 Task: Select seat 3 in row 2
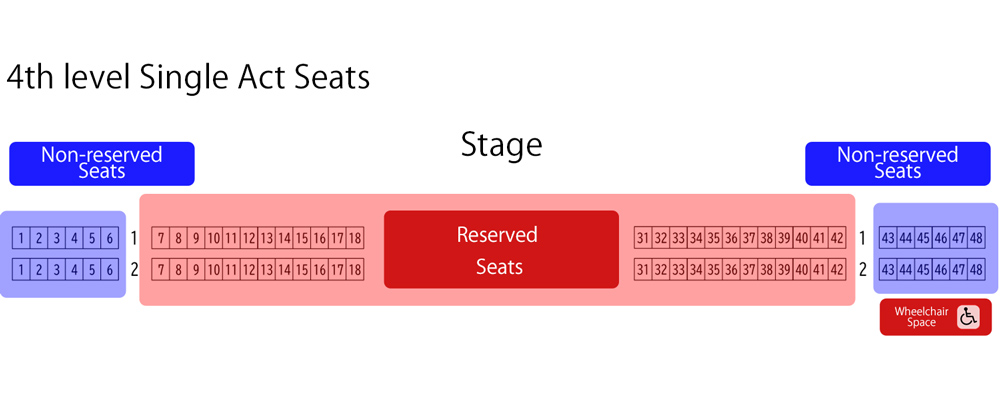[57, 270]
